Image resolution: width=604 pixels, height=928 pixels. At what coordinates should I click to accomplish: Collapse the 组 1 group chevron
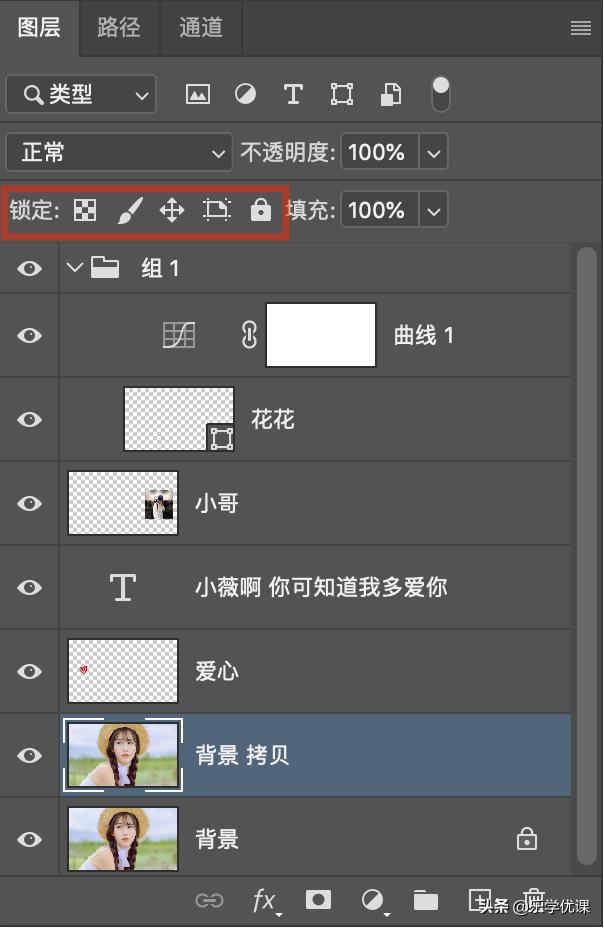coord(75,268)
